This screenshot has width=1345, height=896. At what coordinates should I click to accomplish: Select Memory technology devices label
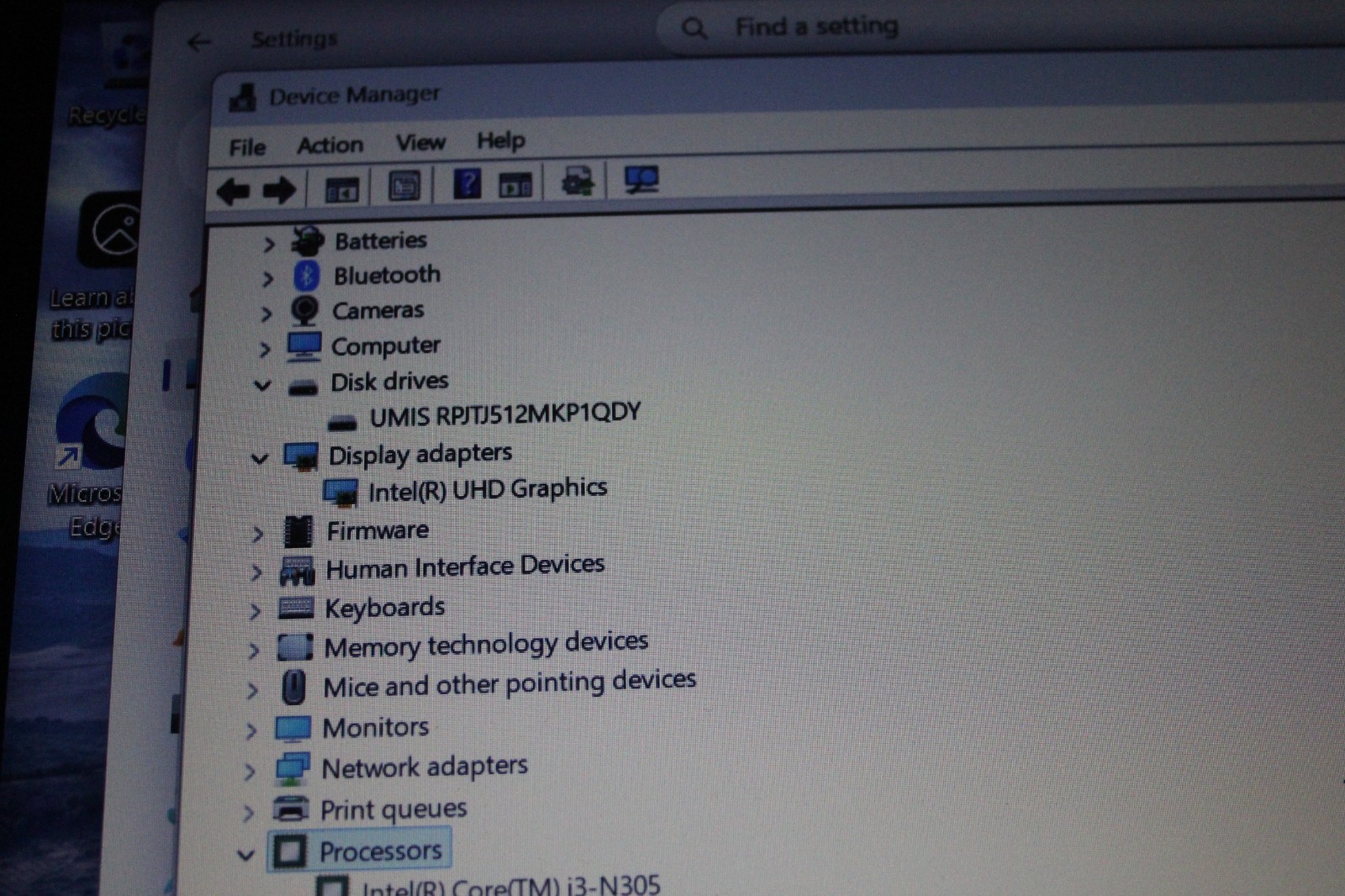coord(486,646)
